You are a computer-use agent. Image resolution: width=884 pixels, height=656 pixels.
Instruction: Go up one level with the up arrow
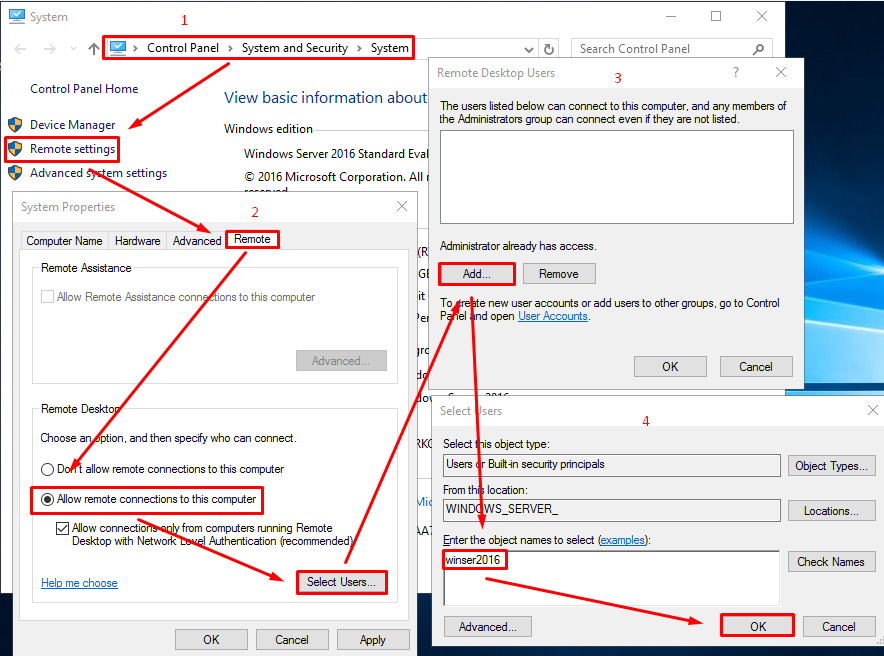94,49
